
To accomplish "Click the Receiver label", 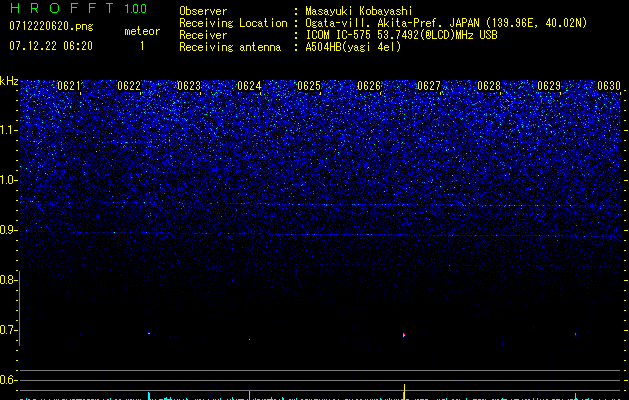I will pos(203,35).
